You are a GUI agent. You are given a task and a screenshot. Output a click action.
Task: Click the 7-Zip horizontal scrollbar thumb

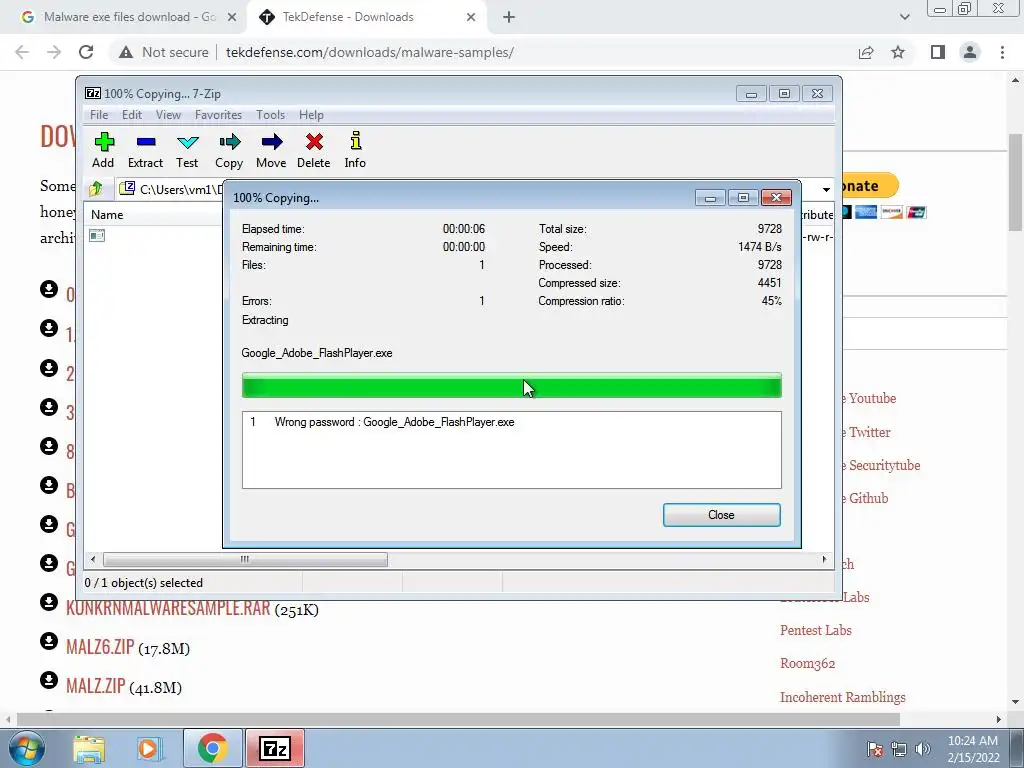pos(245,560)
